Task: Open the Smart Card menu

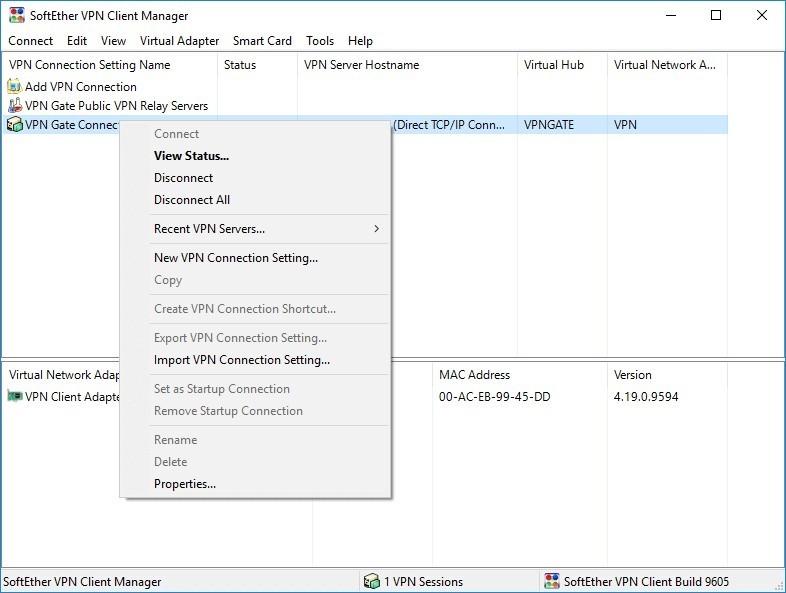Action: coord(262,41)
